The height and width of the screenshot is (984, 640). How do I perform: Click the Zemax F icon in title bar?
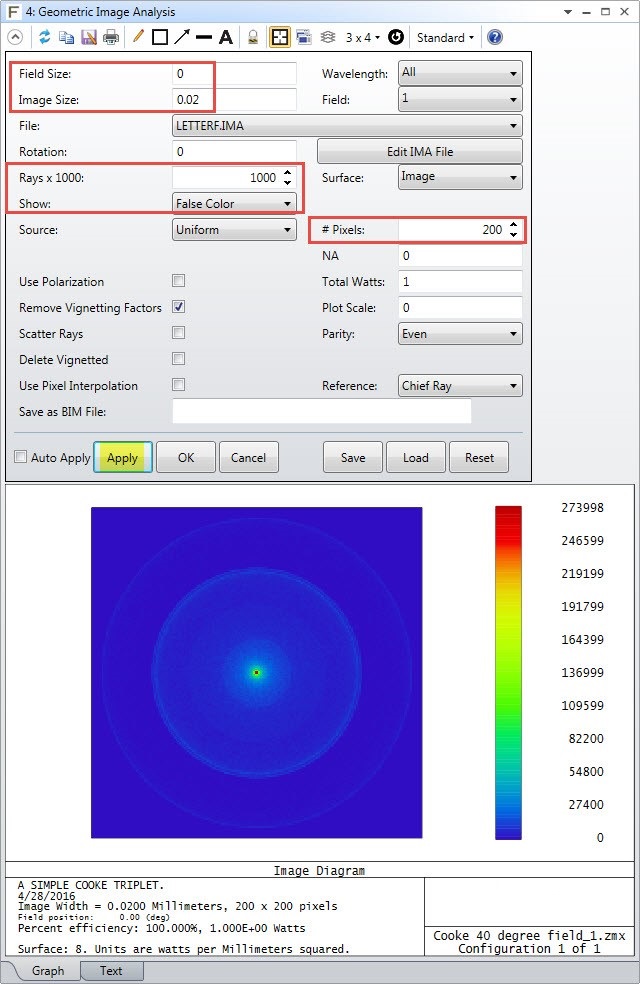click(x=13, y=12)
